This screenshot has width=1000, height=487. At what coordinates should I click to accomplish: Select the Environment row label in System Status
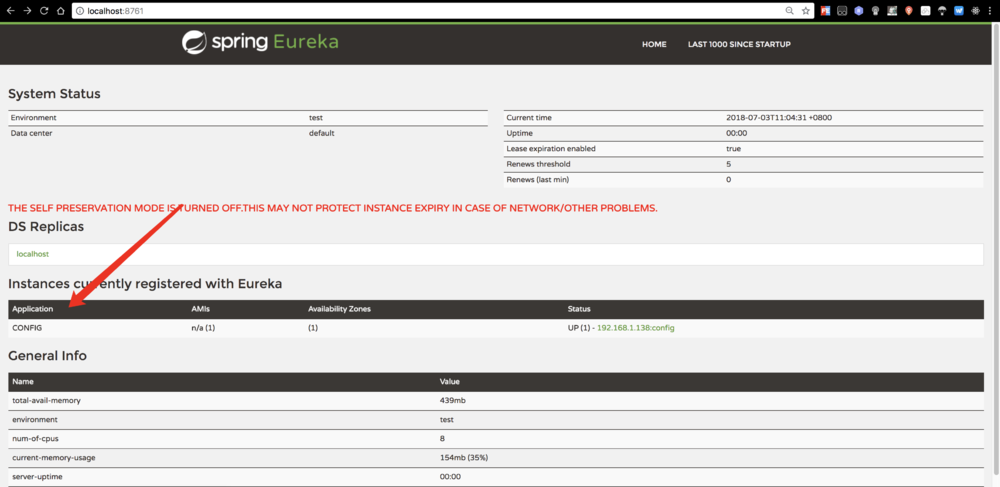(34, 118)
